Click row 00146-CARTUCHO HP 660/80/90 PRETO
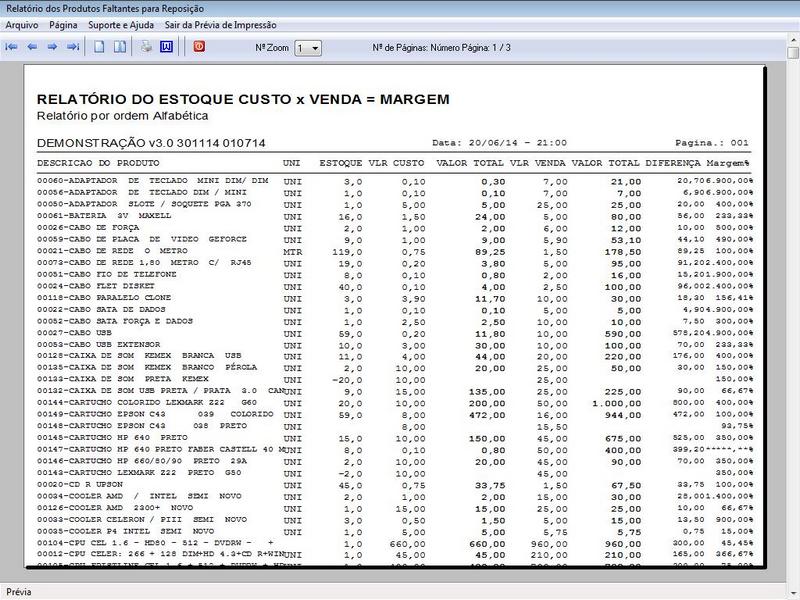This screenshot has width=800, height=600. click(x=394, y=462)
